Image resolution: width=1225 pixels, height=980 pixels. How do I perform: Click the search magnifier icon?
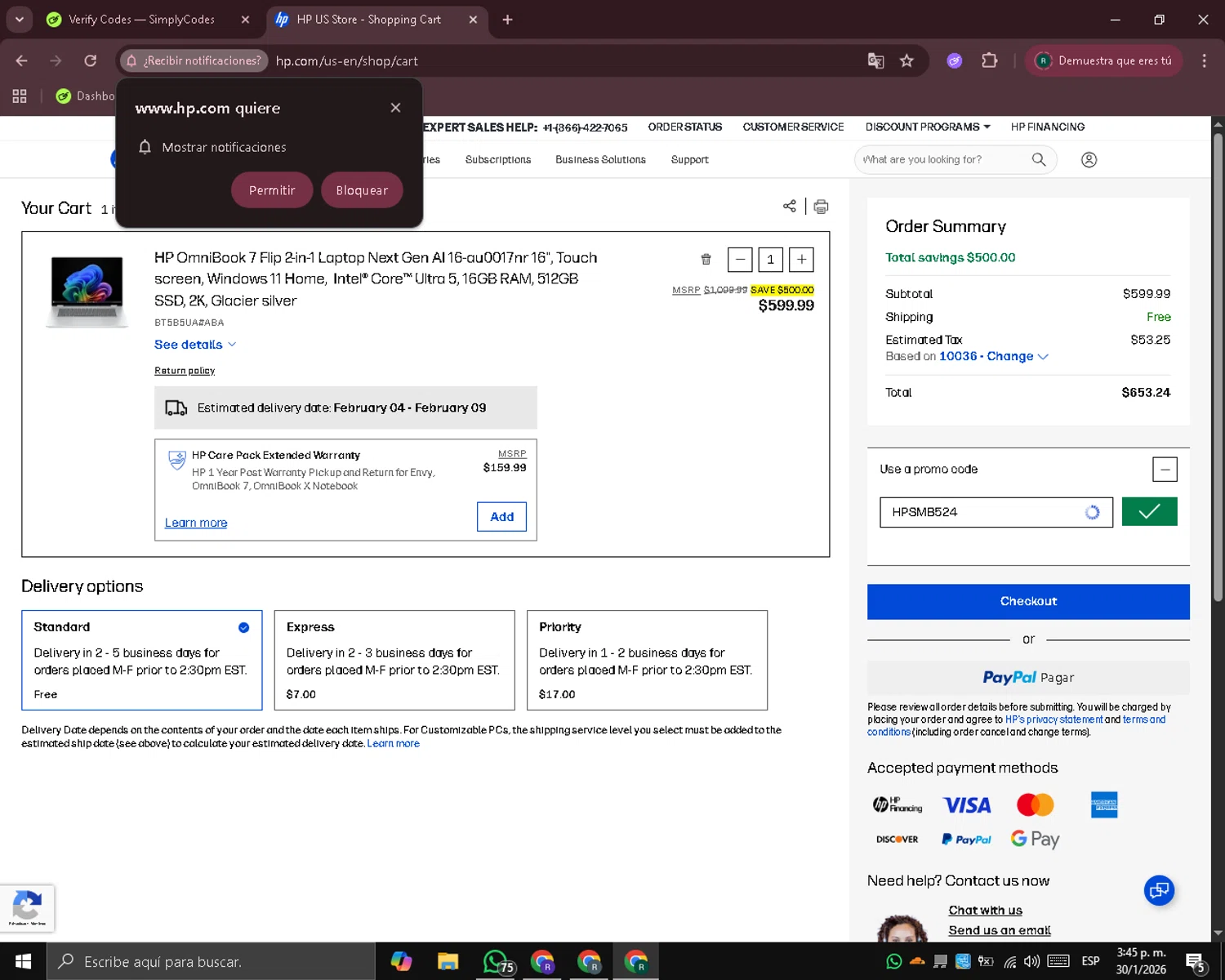[1039, 159]
